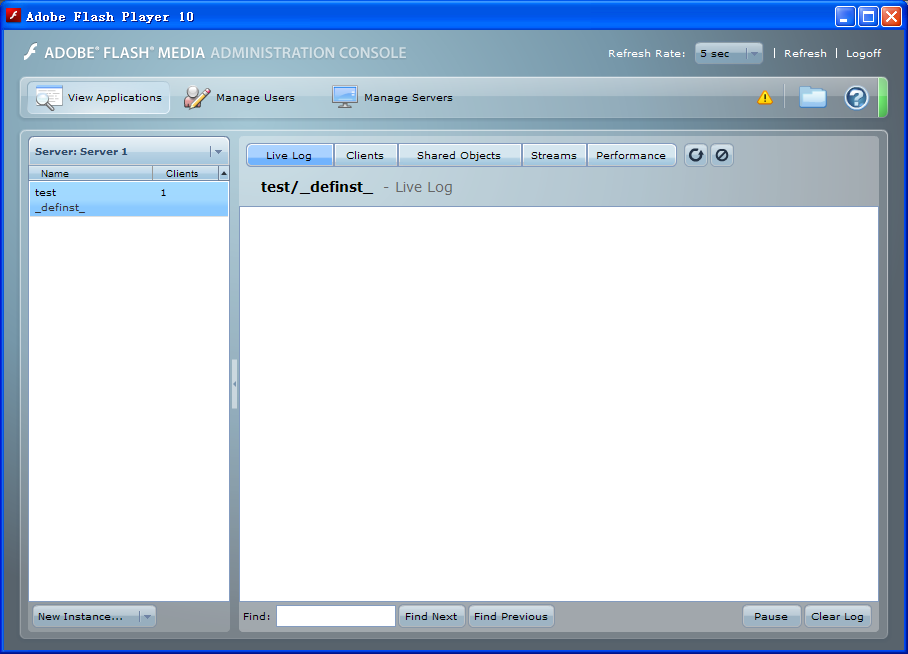Sort by the Clients column header
This screenshot has height=654, width=908.
(x=185, y=173)
